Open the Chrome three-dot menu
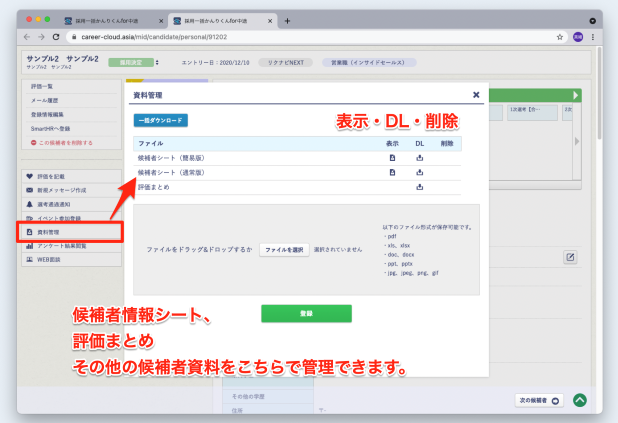The width and height of the screenshot is (618, 423). click(x=595, y=37)
